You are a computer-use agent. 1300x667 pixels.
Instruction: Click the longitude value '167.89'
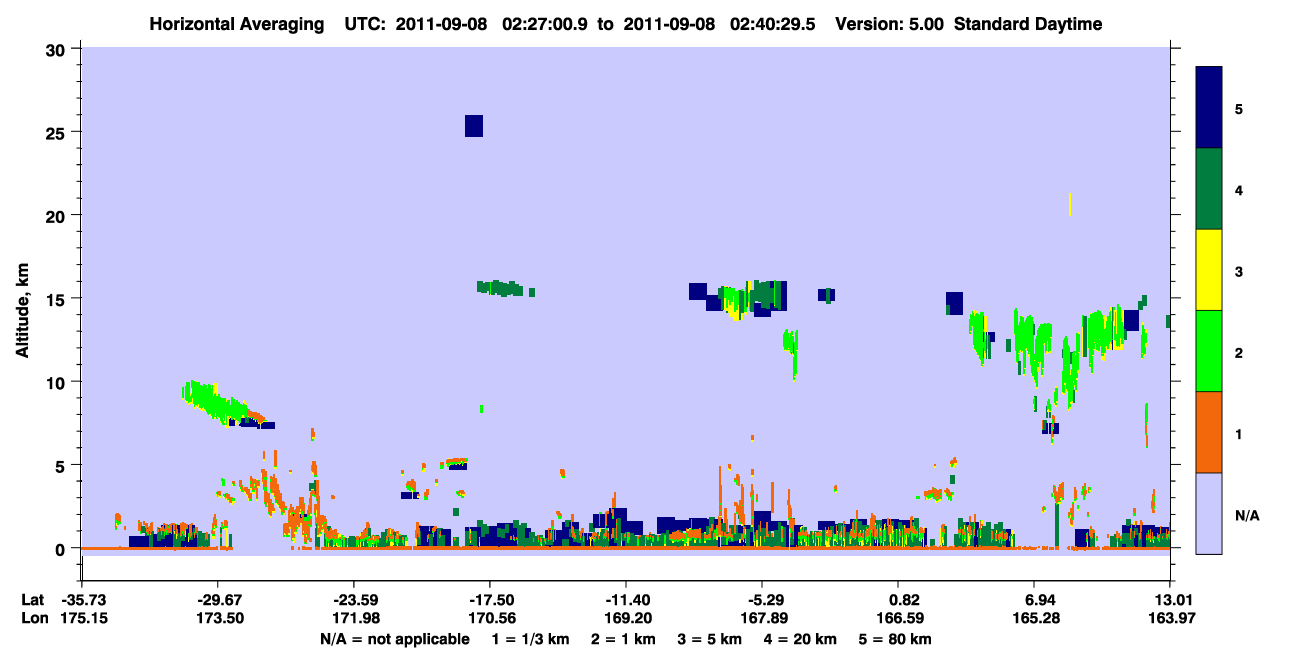tap(762, 618)
